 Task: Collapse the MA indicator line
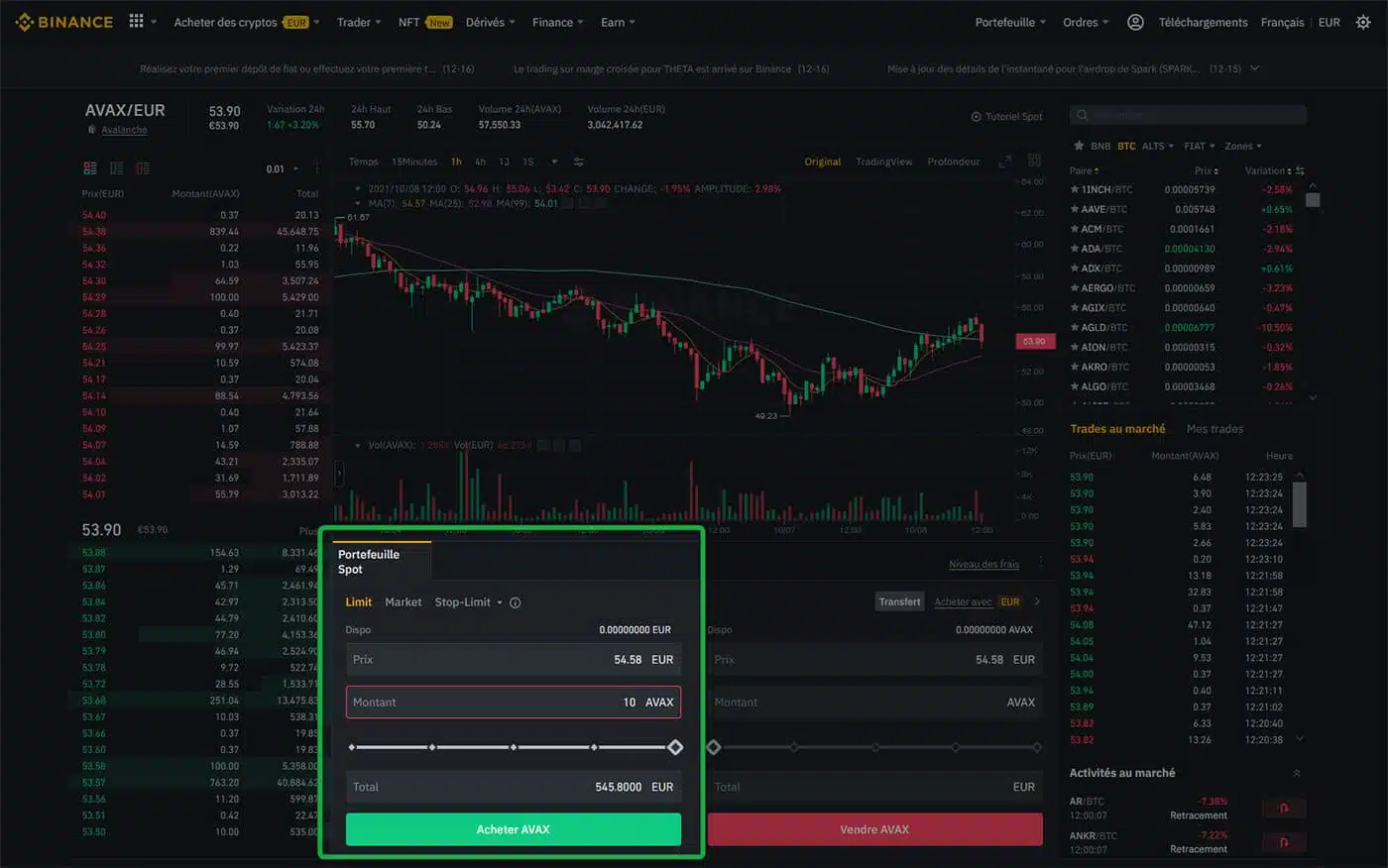[358, 203]
